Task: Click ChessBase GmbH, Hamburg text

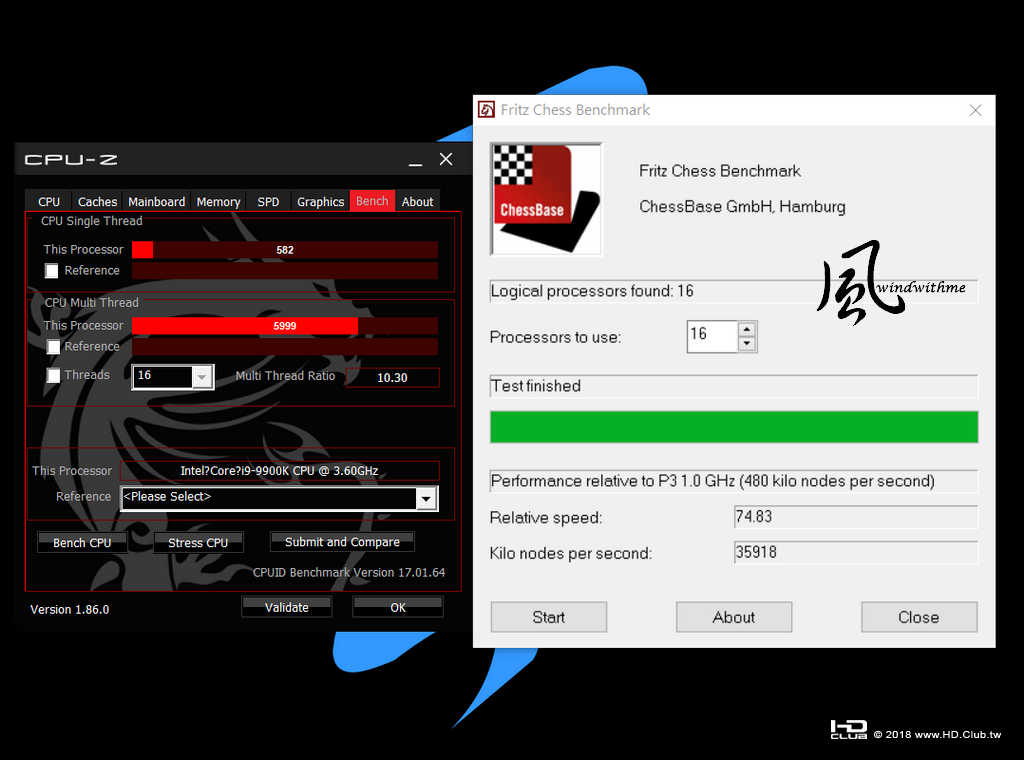Action: tap(742, 207)
